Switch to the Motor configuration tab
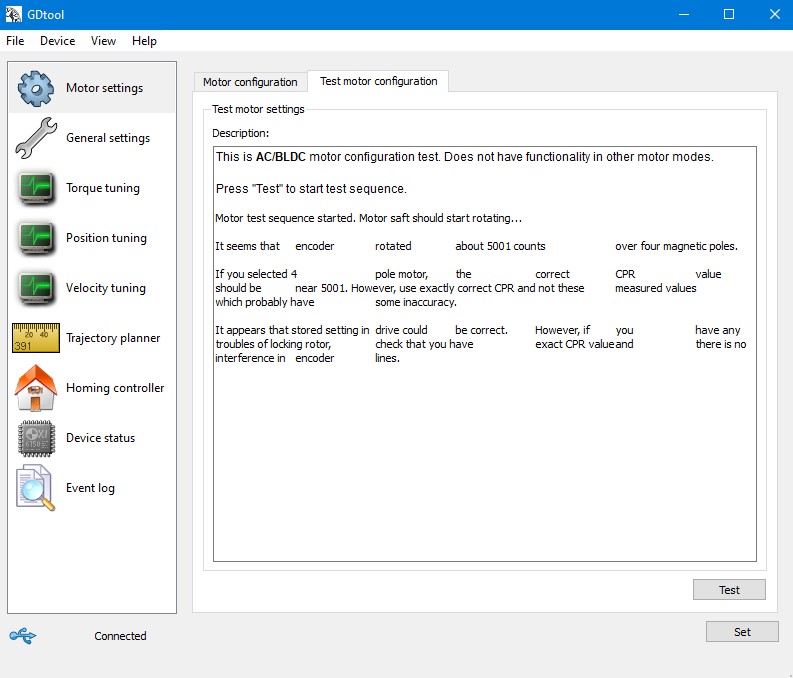This screenshot has height=678, width=793. point(250,82)
